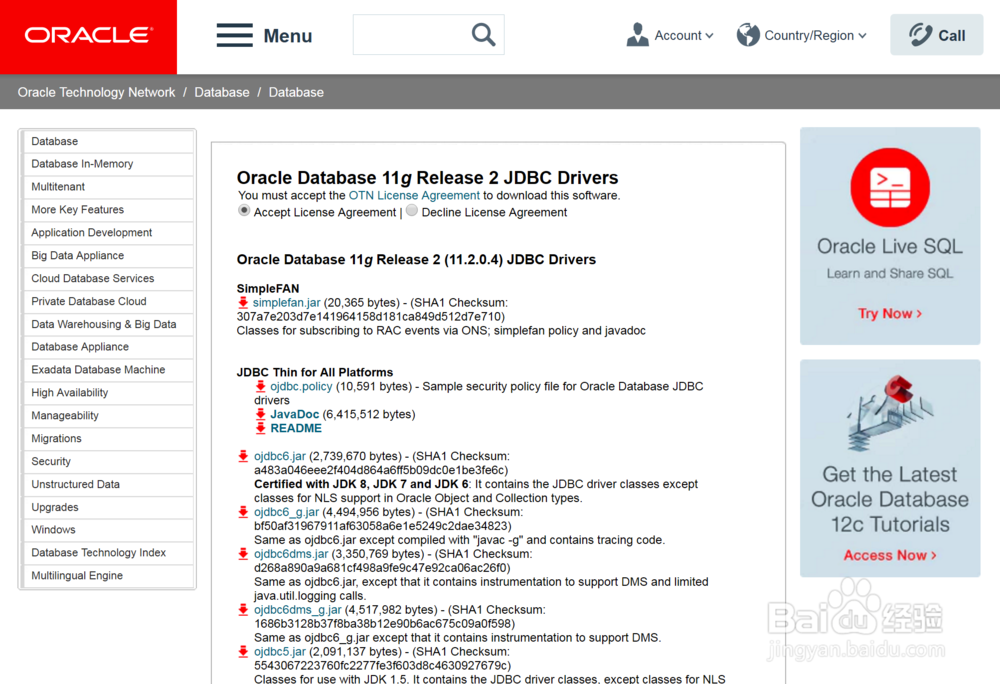Click Try Now on Oracle Live SQL

[x=890, y=314]
